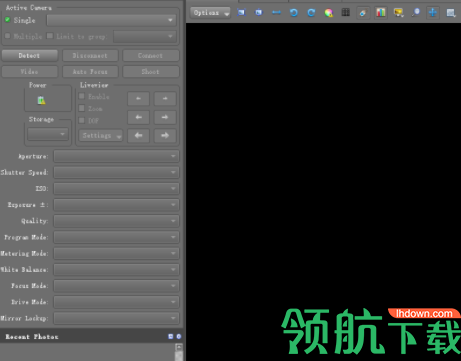The width and height of the screenshot is (461, 361).
Task: Click the medium right arrow beside Zoom
Action: click(x=165, y=117)
